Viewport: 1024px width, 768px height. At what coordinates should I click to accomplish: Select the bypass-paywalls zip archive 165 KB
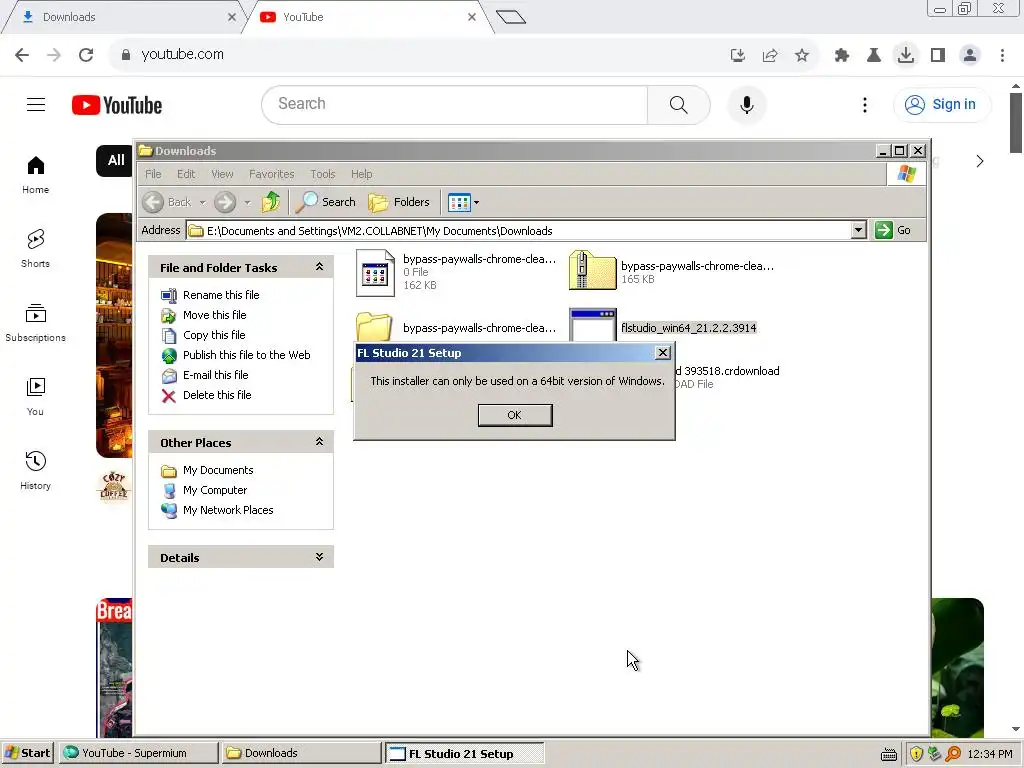[x=671, y=272]
